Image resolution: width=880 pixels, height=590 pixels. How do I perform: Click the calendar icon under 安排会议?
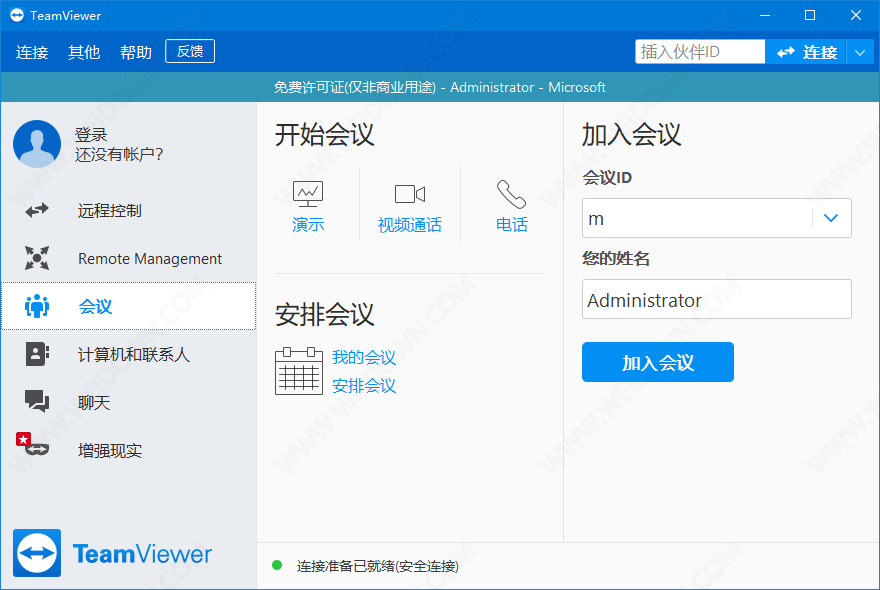tap(299, 371)
